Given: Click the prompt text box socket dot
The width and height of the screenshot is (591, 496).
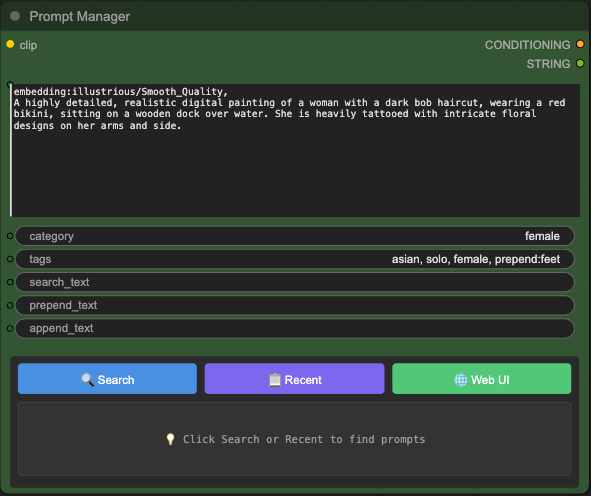Looking at the screenshot, I should click(x=10, y=84).
